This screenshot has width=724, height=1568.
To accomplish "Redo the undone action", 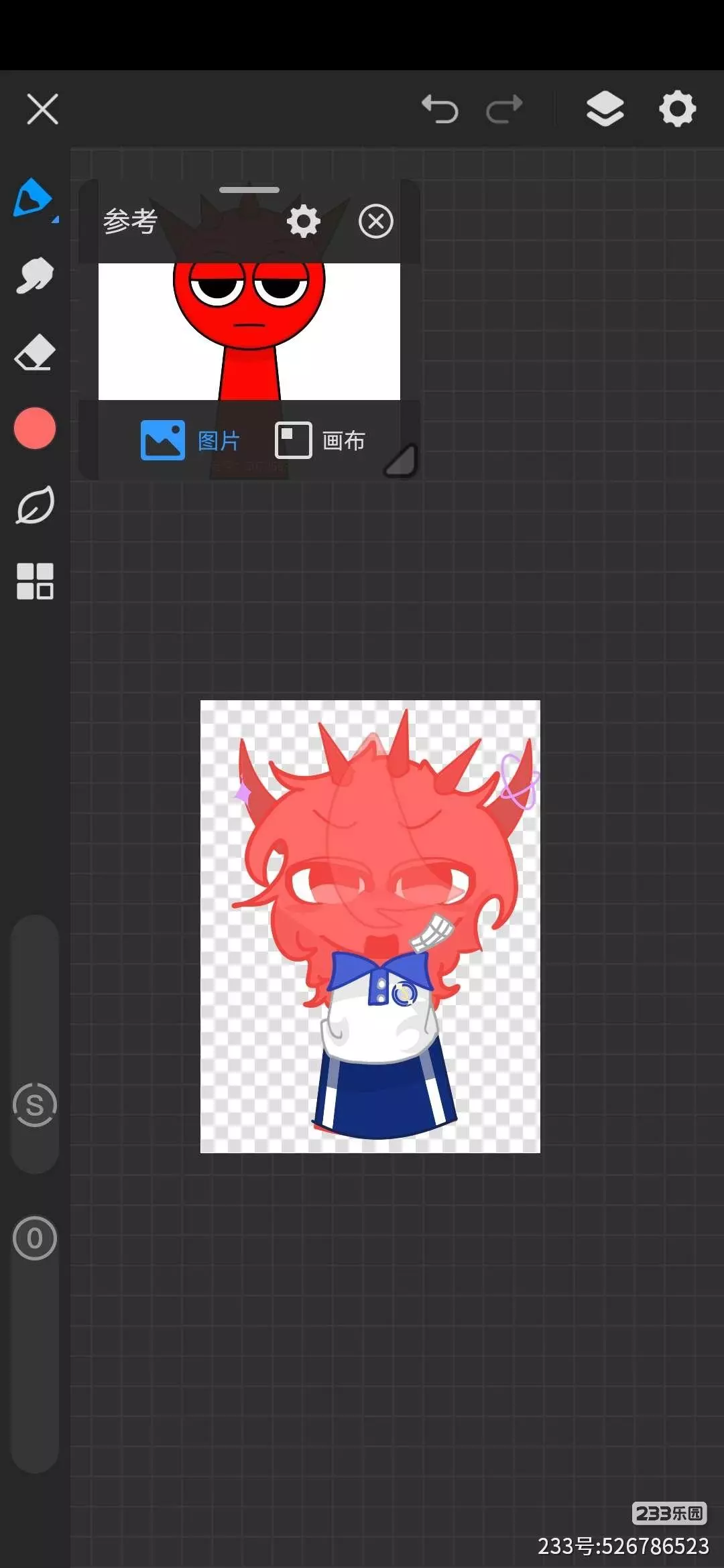I will [504, 109].
